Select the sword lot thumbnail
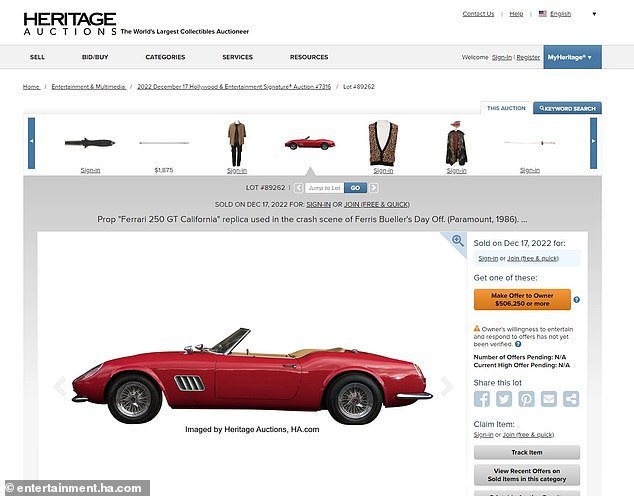634x496 pixels. click(x=530, y=143)
